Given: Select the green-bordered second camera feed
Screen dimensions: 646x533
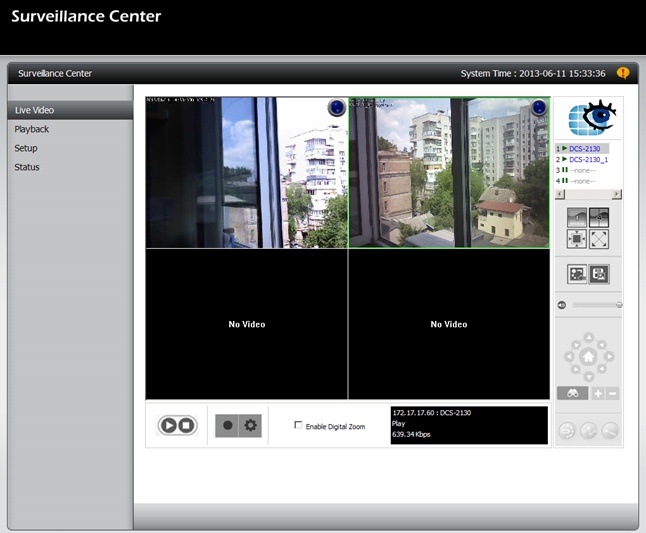Looking at the screenshot, I should click(449, 173).
